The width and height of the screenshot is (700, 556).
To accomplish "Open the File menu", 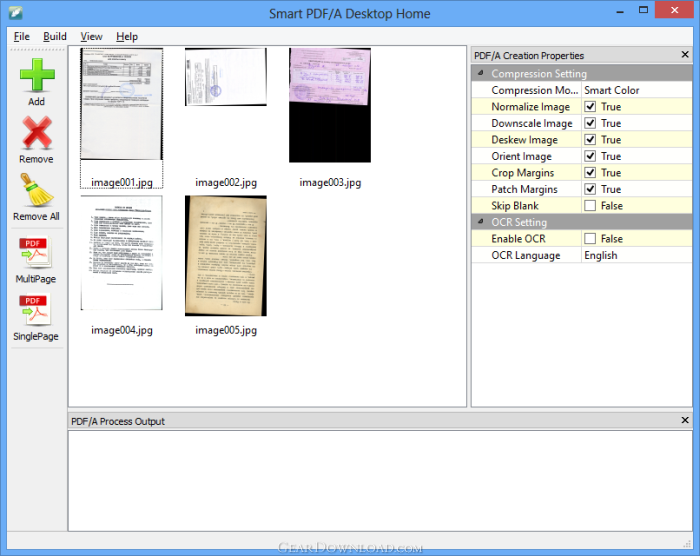I will pos(21,37).
